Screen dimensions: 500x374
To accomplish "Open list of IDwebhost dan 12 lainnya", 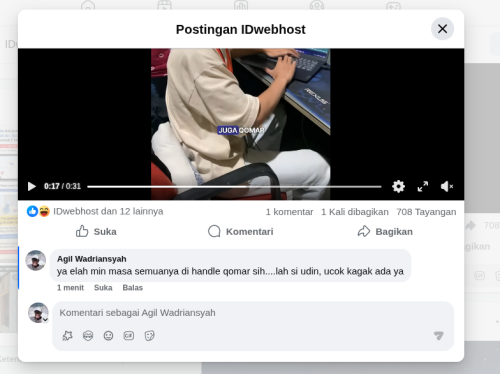I will [x=108, y=211].
